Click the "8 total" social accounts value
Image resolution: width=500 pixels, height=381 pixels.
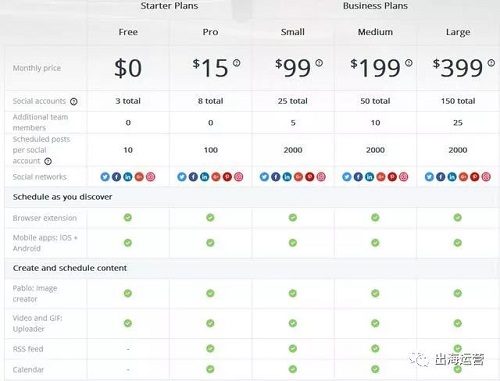coord(210,101)
